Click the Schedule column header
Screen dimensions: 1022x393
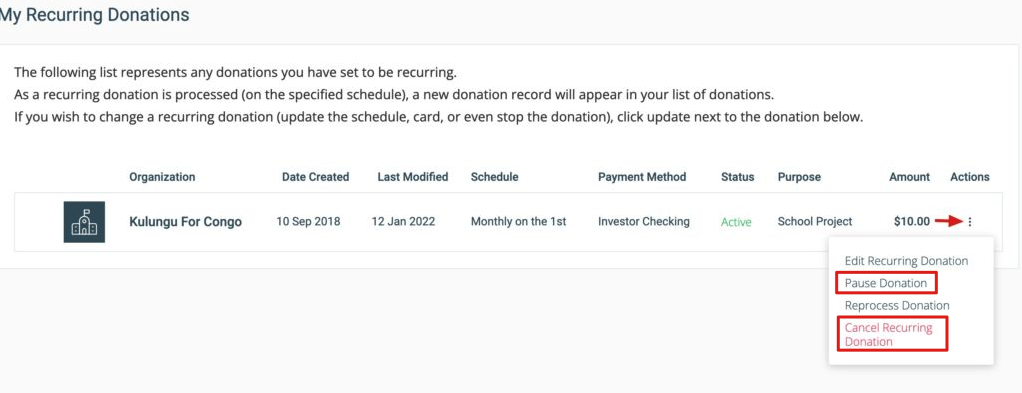(x=495, y=177)
